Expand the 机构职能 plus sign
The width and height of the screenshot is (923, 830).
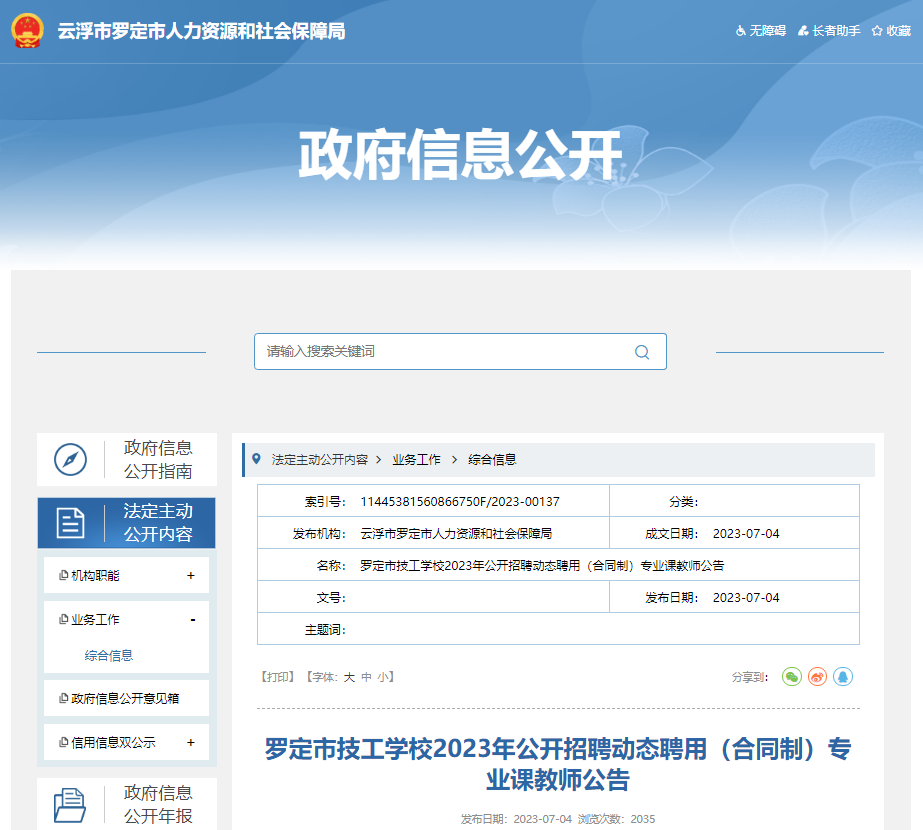[x=191, y=576]
